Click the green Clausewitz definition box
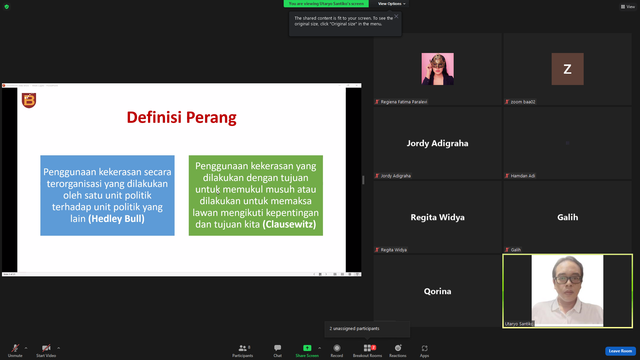 point(256,195)
